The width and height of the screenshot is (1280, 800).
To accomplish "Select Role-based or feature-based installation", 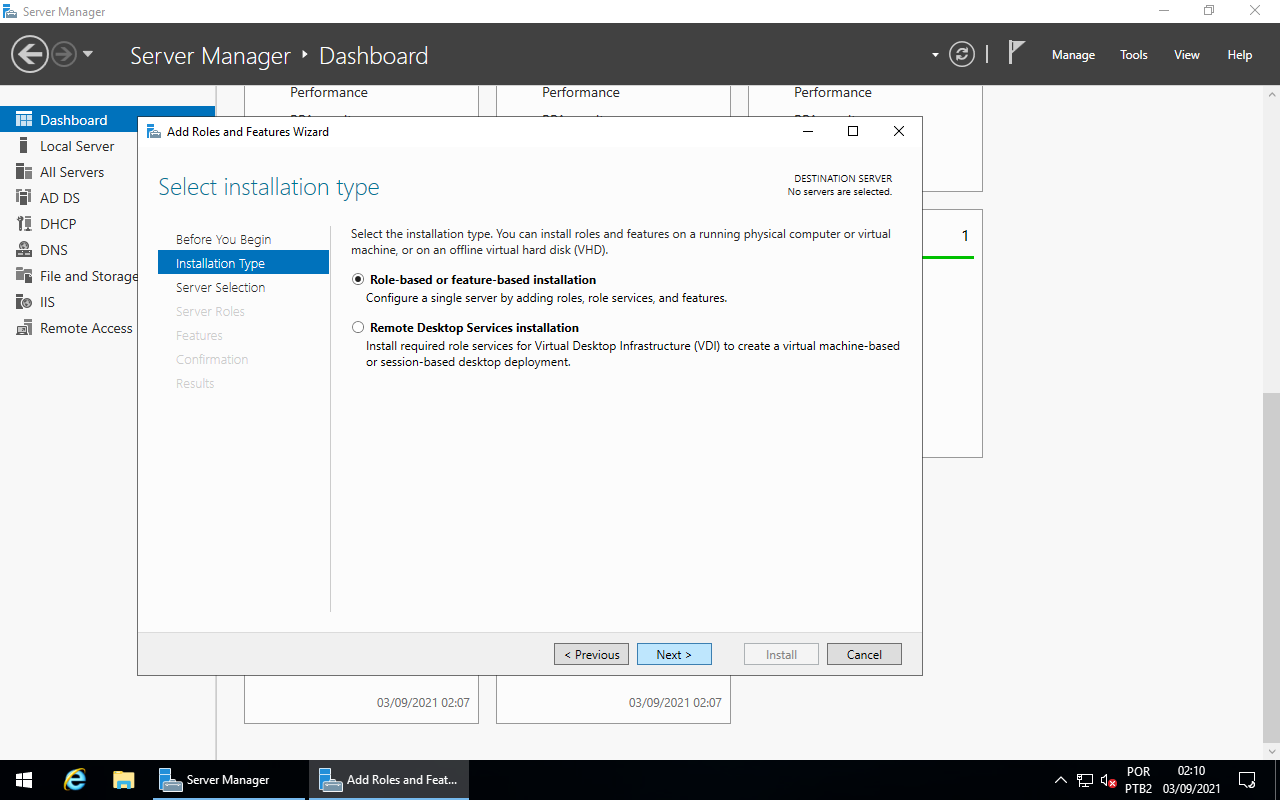I will 358,280.
